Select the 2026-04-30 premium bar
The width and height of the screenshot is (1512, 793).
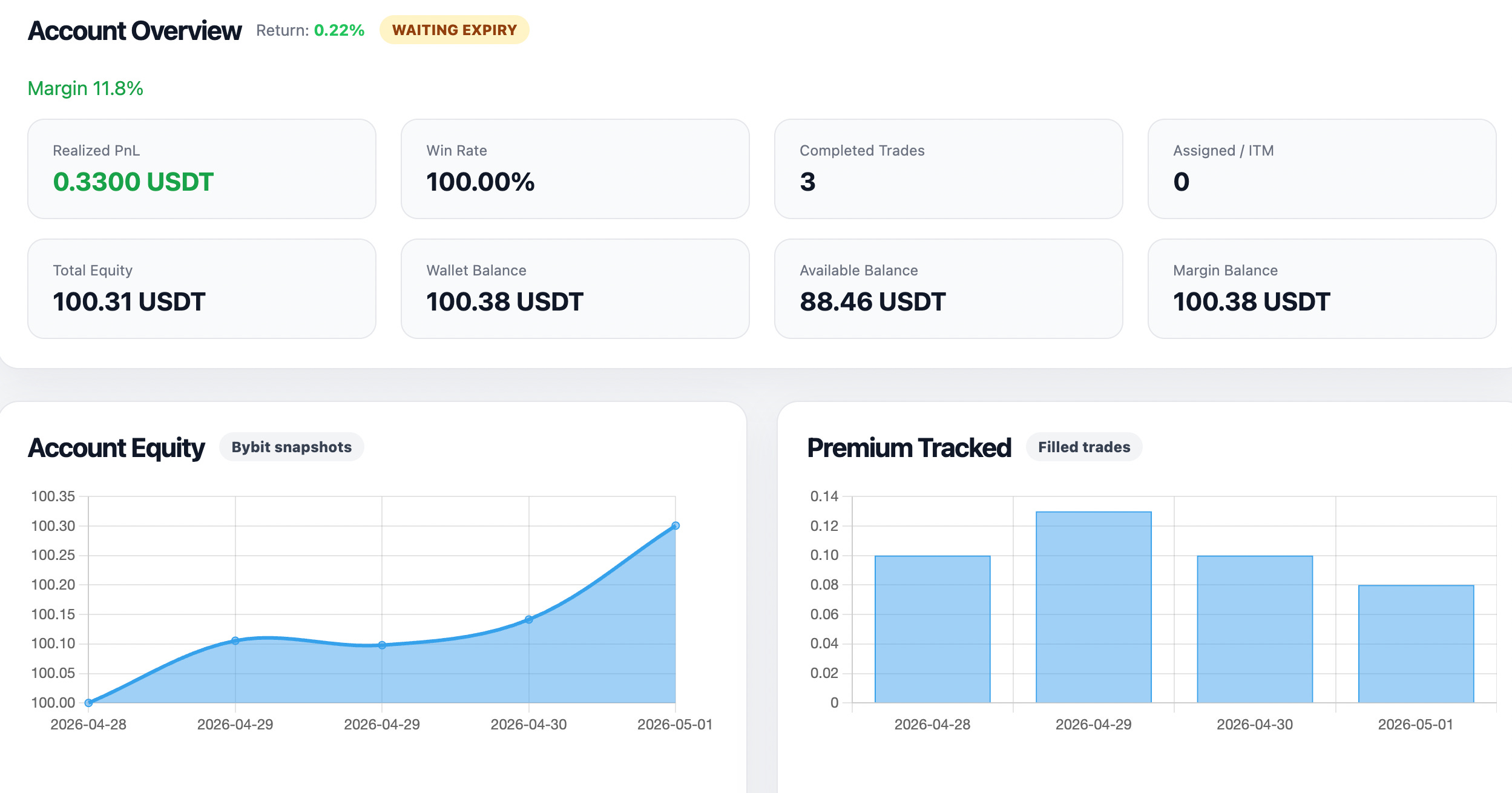click(x=1255, y=629)
